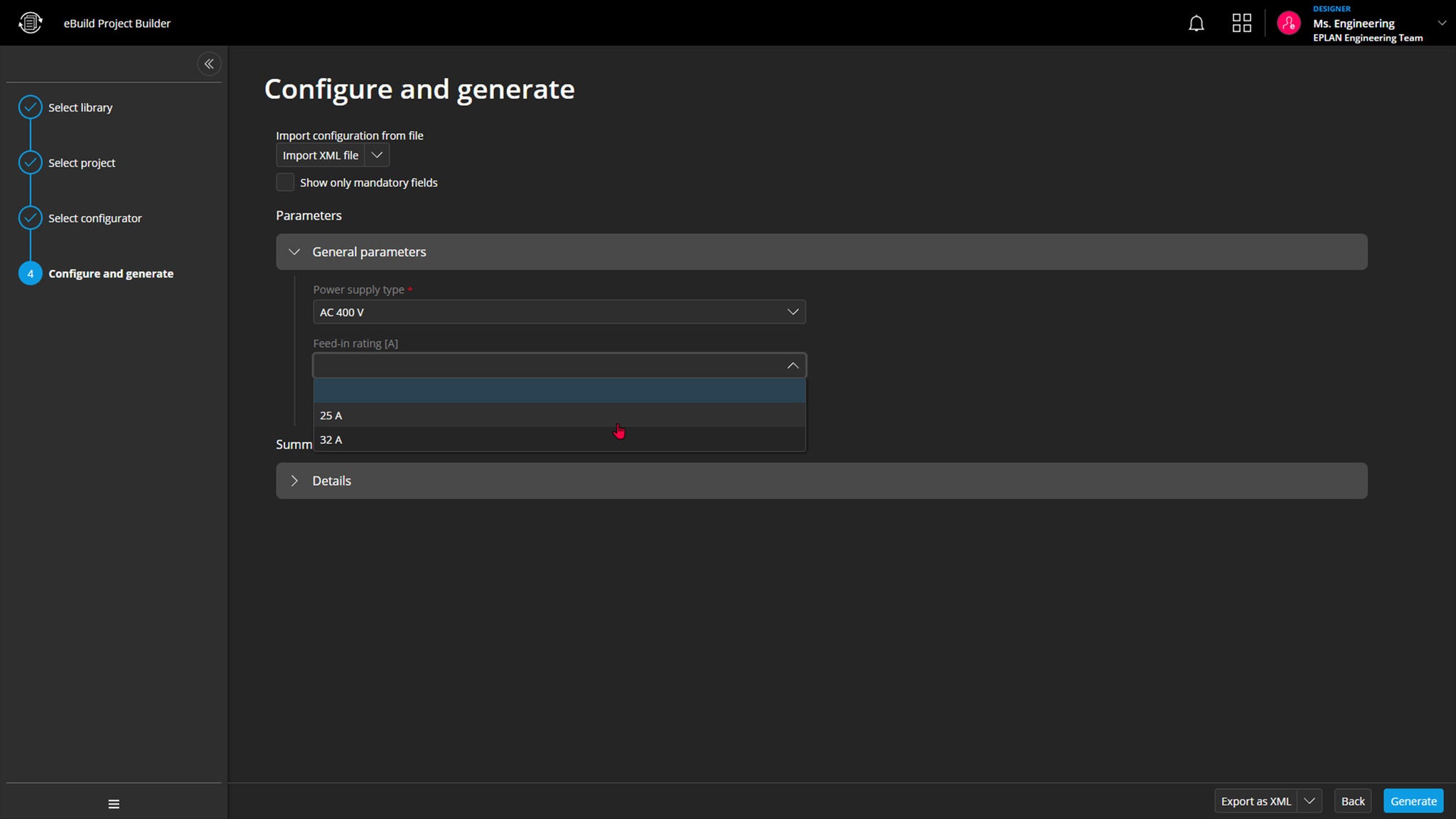Open the Power supply type dropdown

[559, 312]
